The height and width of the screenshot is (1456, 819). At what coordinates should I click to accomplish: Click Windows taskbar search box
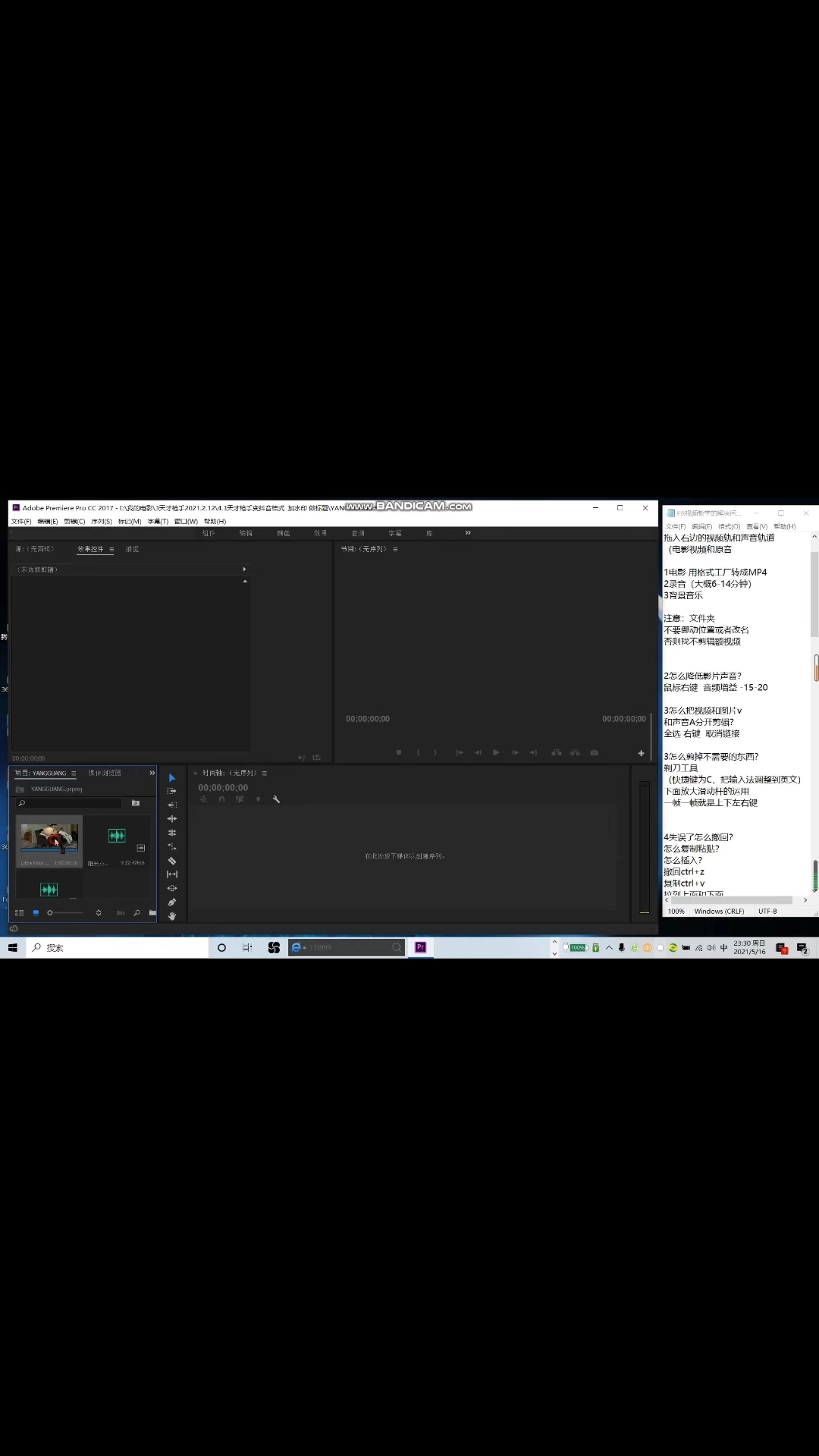click(x=118, y=948)
